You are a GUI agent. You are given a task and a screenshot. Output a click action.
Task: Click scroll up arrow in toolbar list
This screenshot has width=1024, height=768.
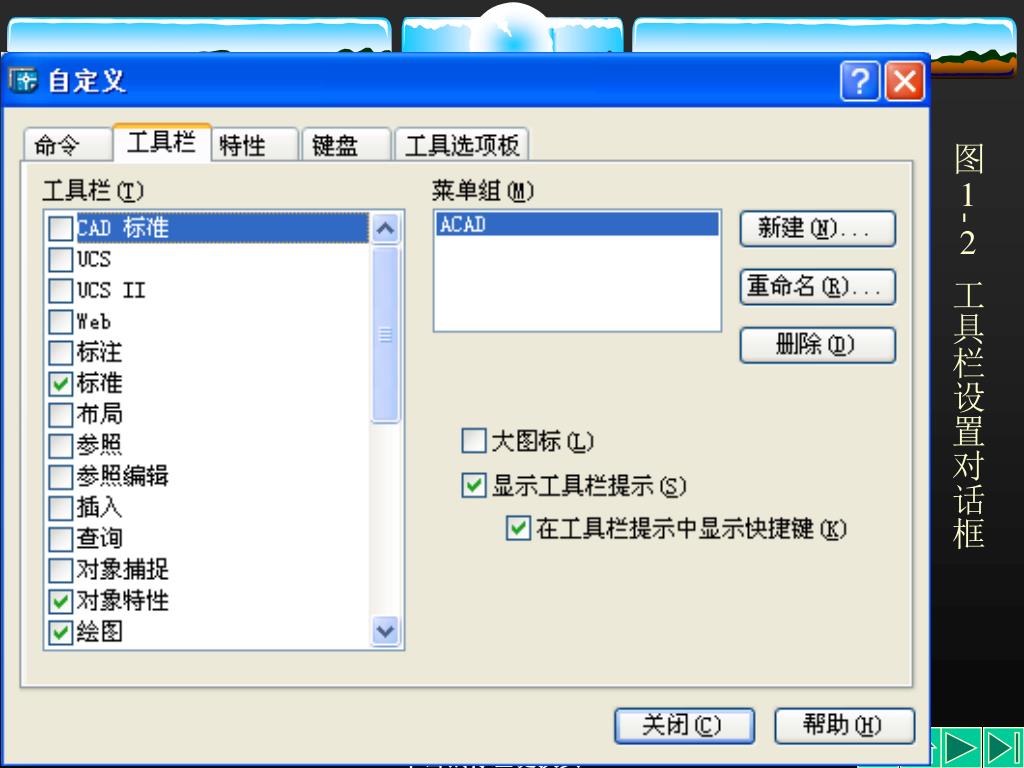pos(385,229)
